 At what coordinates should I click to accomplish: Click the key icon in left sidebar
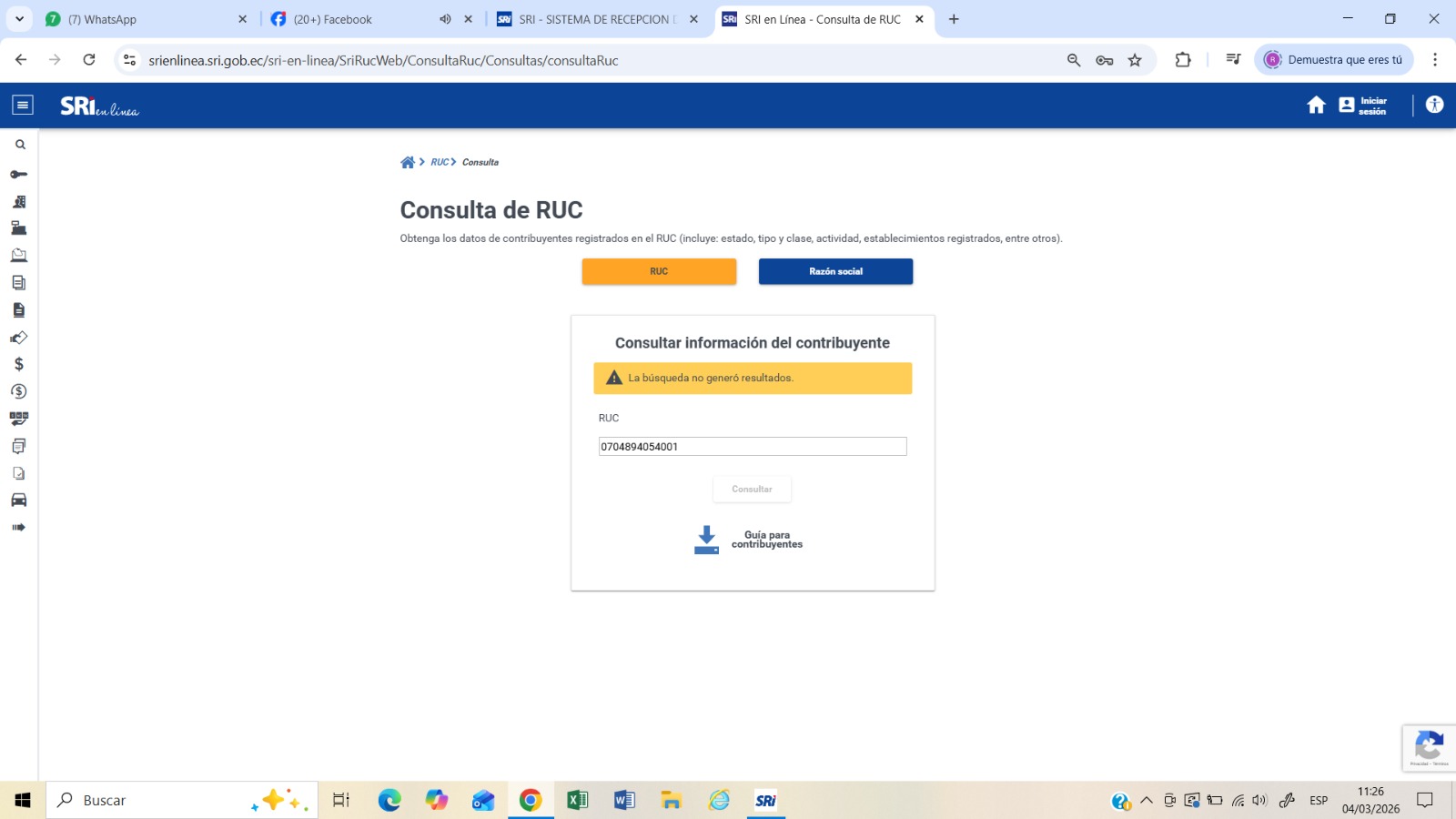click(x=18, y=174)
